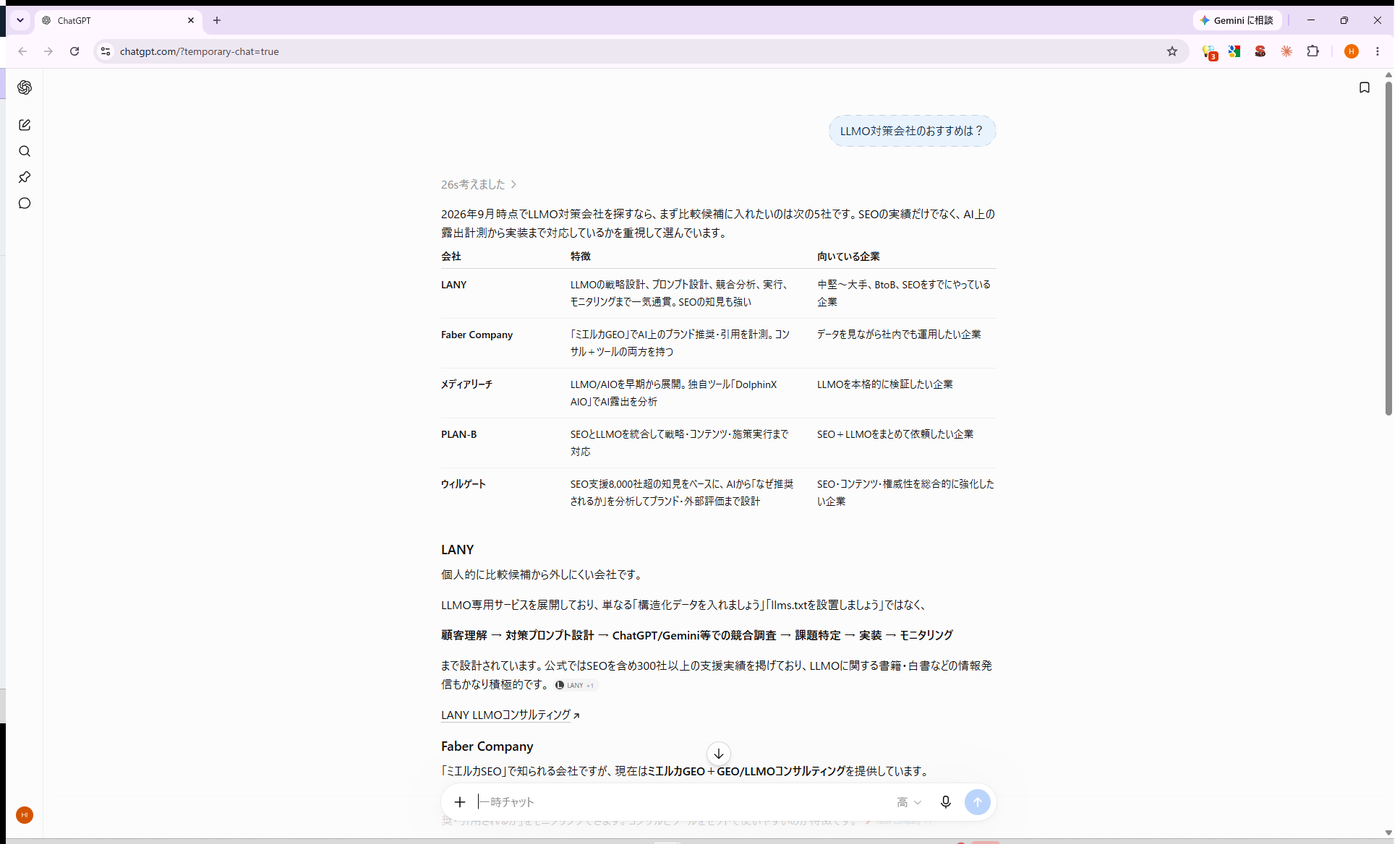Click the bookmark icon in the conversation header

(x=1364, y=88)
